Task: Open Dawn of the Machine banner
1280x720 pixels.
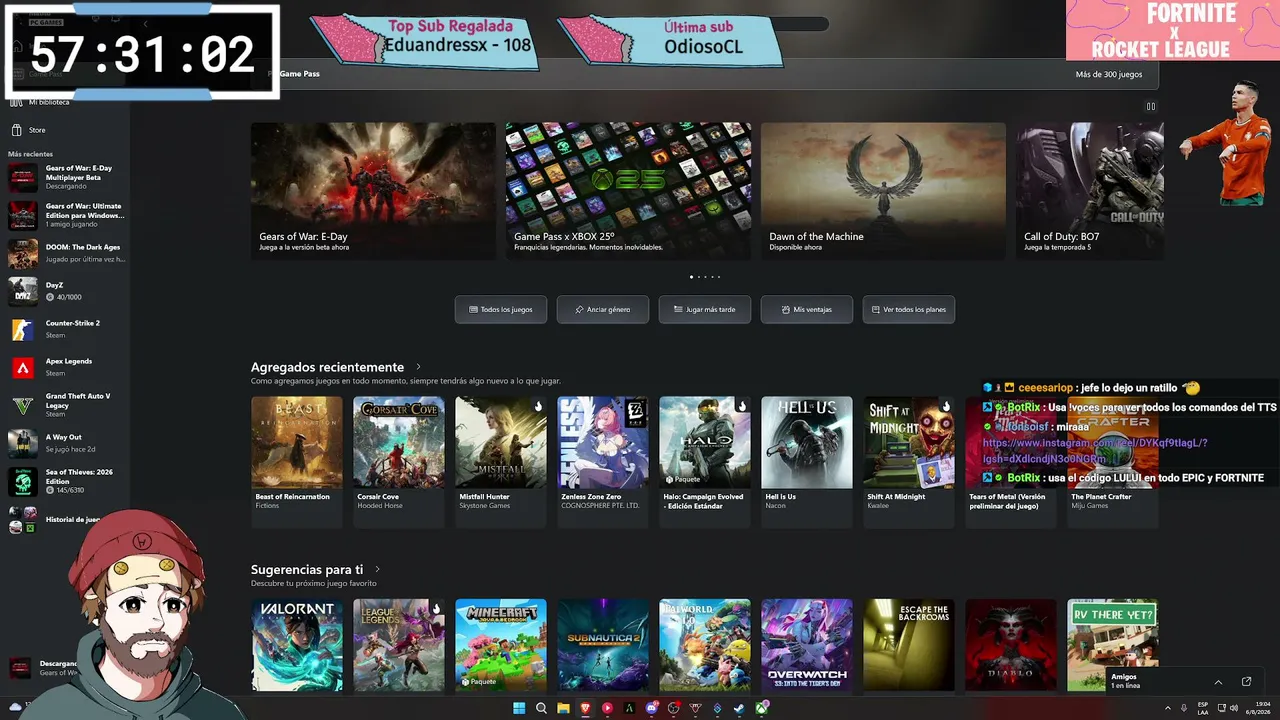Action: coord(883,191)
